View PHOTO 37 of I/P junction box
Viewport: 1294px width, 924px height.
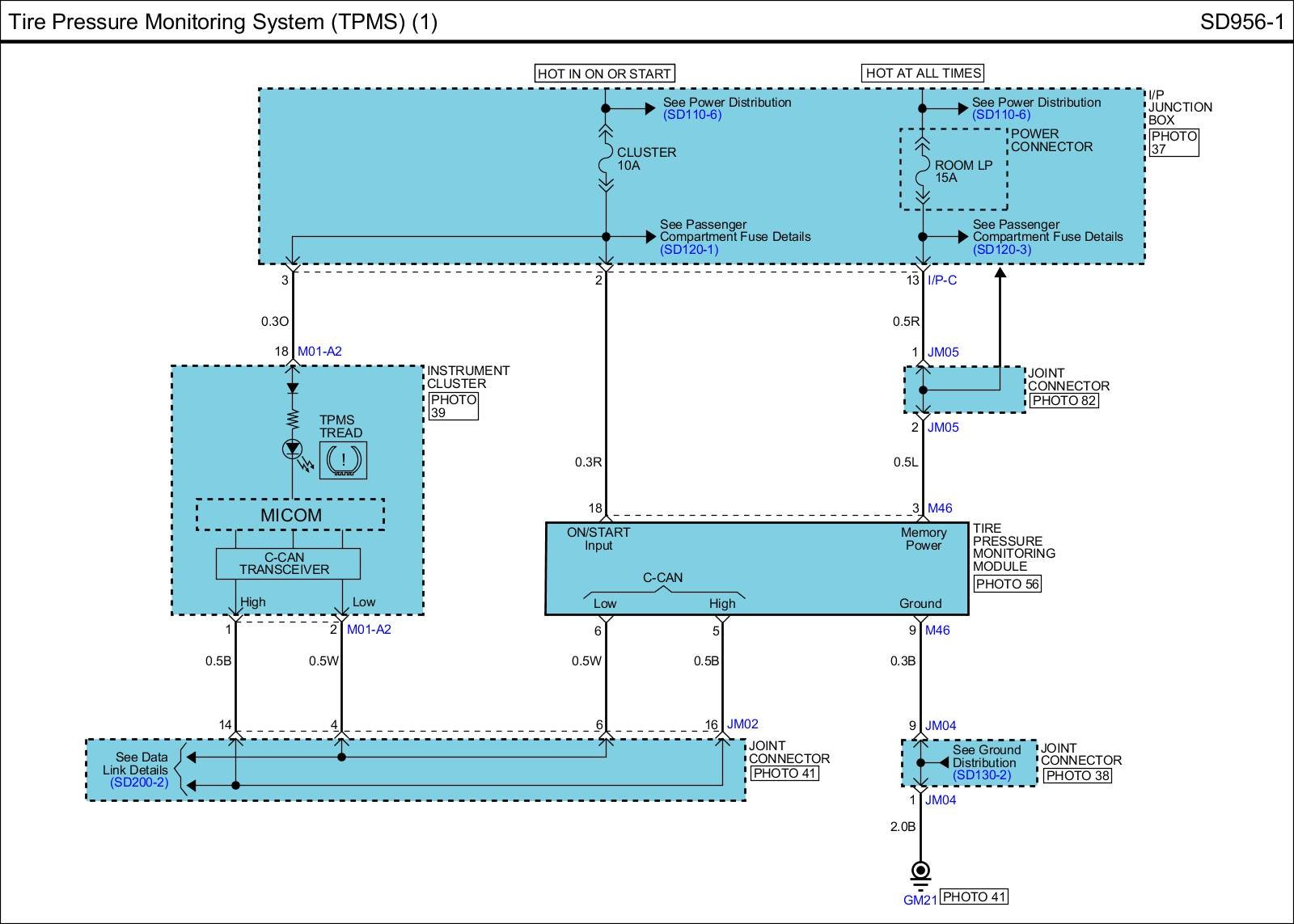(x=1173, y=142)
